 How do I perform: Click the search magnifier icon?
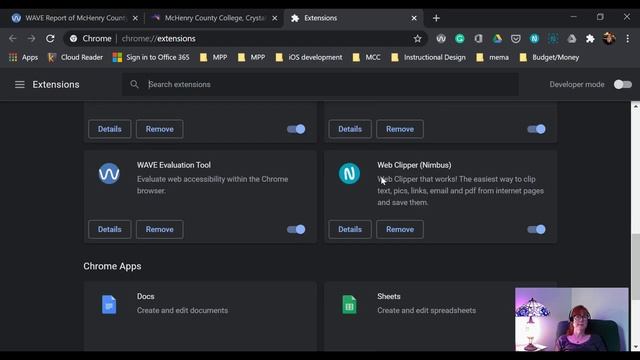[134, 84]
